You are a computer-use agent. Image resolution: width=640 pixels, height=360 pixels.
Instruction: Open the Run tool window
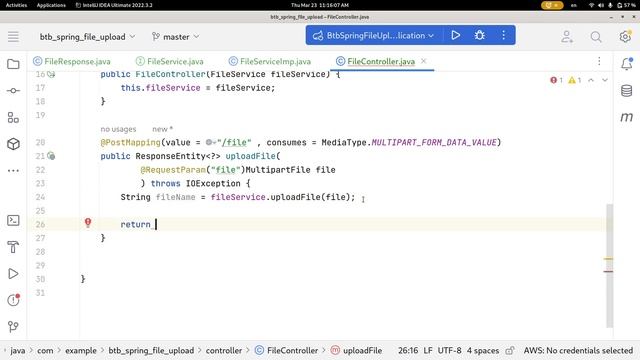(x=13, y=273)
